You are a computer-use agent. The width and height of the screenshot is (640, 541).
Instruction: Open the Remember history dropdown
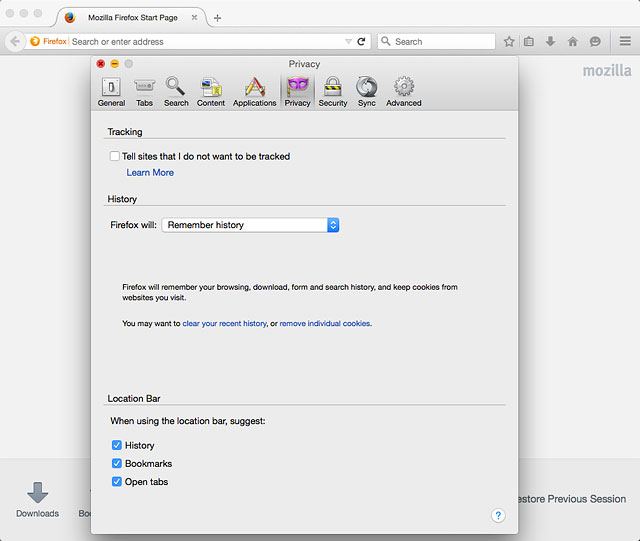click(250, 225)
